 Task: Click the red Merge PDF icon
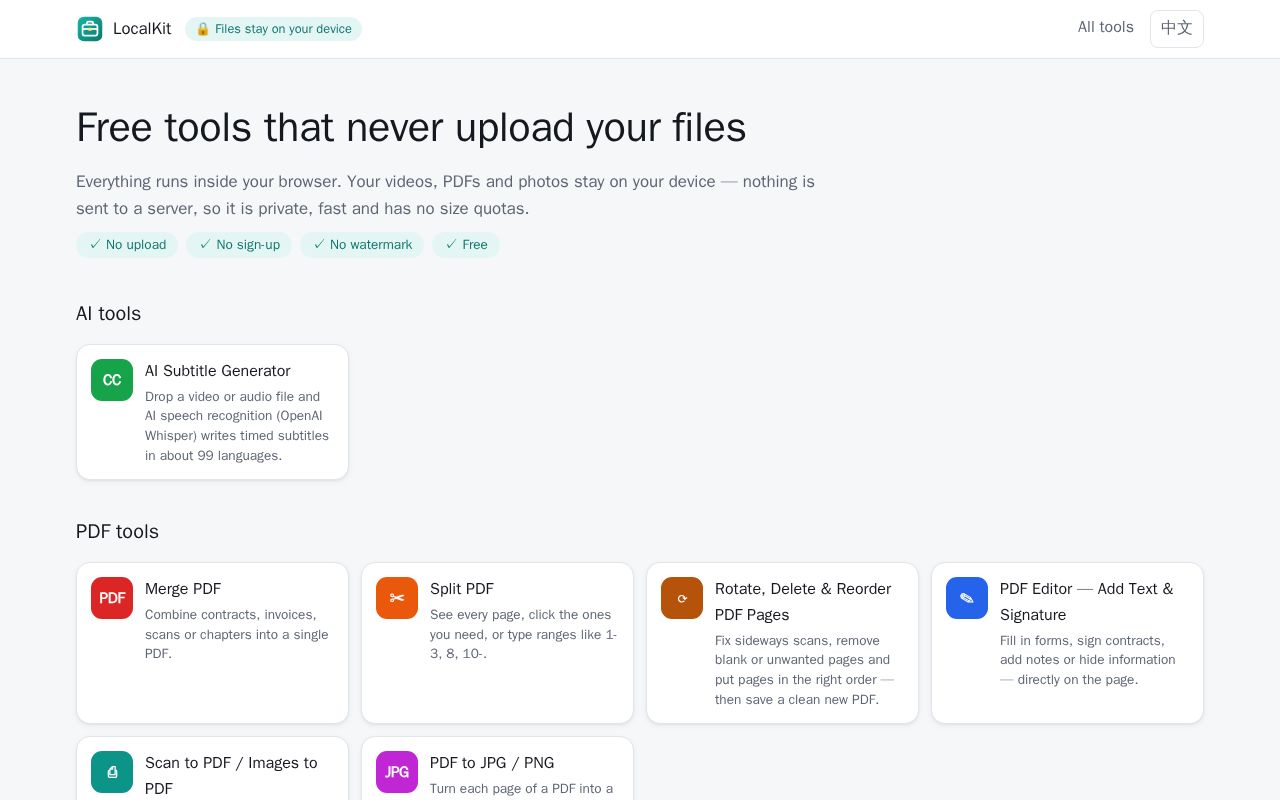click(x=112, y=598)
